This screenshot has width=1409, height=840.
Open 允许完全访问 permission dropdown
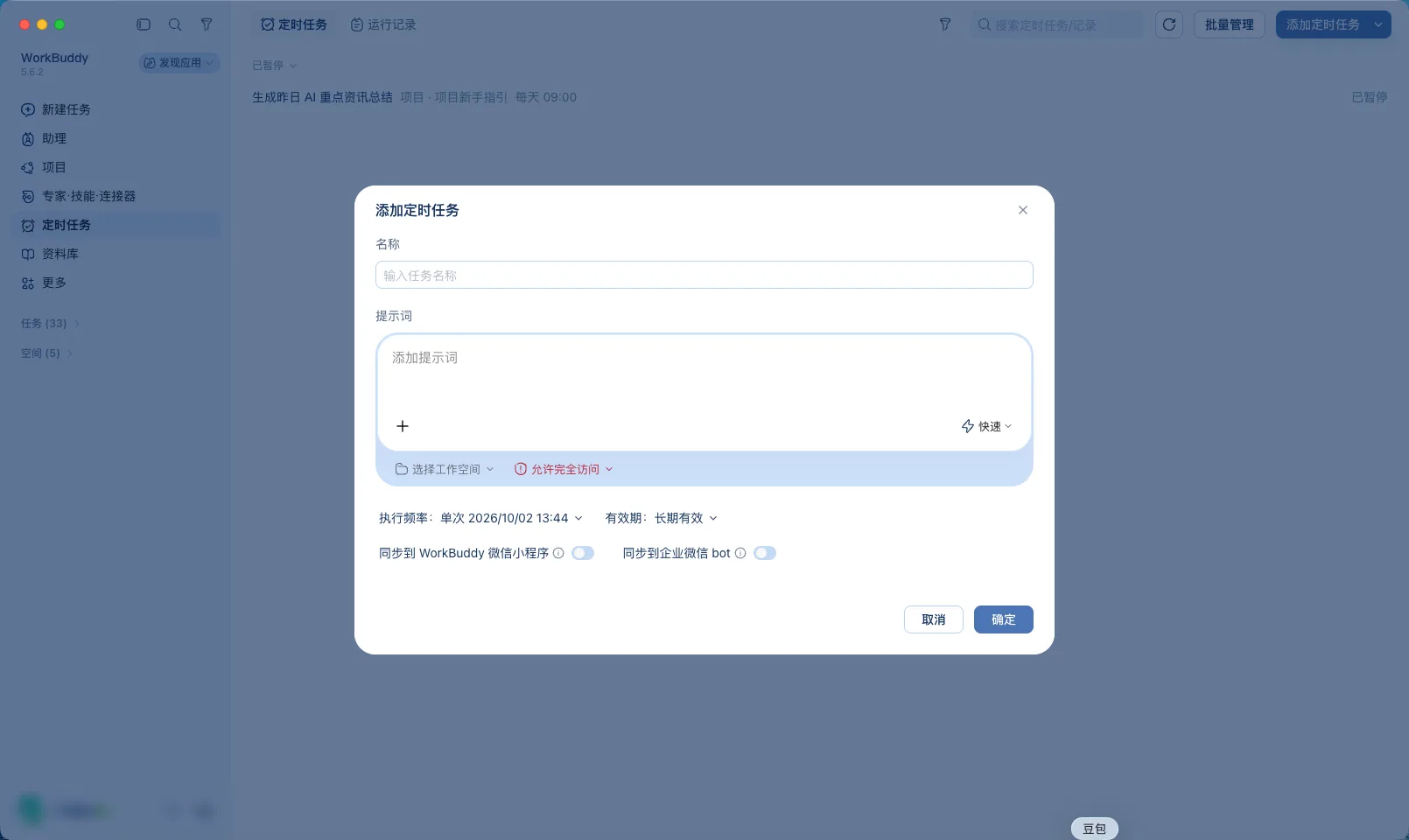[x=564, y=469]
